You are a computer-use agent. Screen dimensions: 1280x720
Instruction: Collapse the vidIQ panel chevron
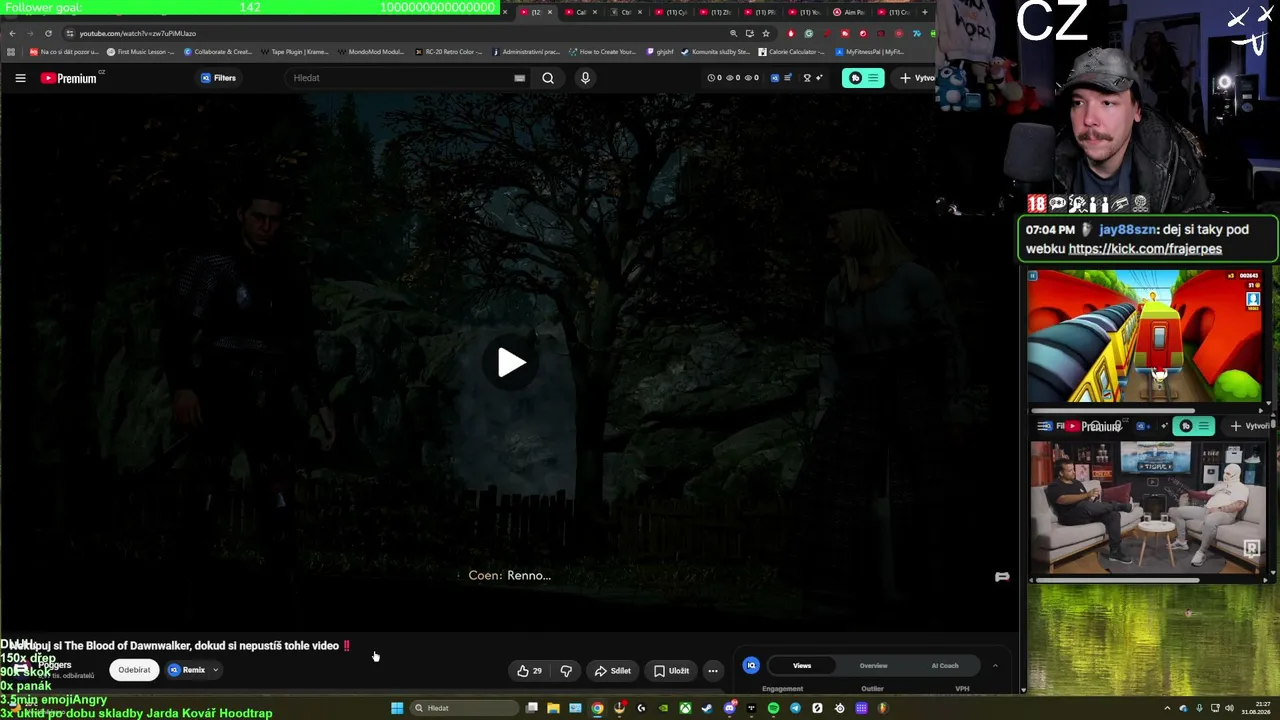pos(995,666)
